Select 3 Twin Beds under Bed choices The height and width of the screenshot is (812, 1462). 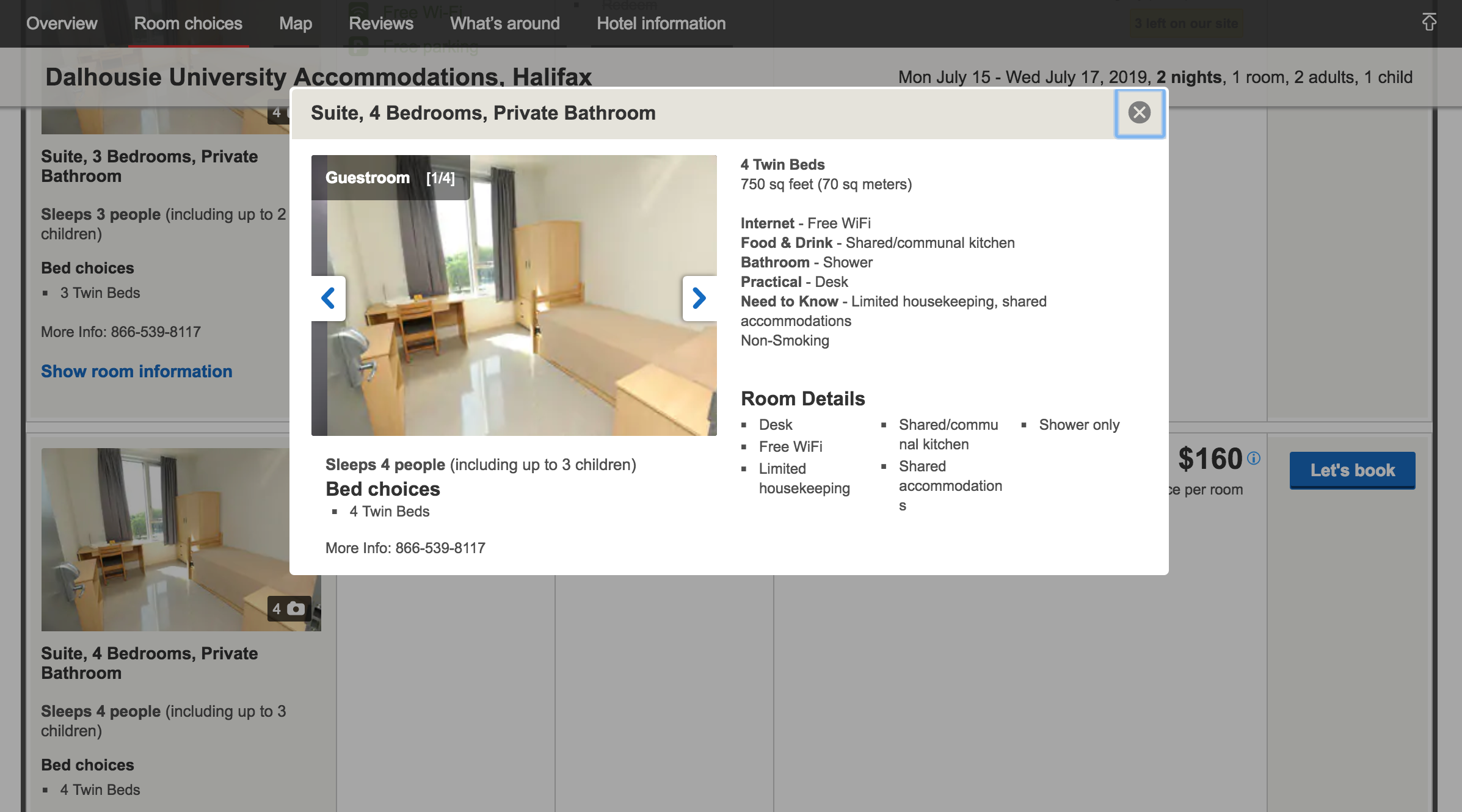pos(100,292)
